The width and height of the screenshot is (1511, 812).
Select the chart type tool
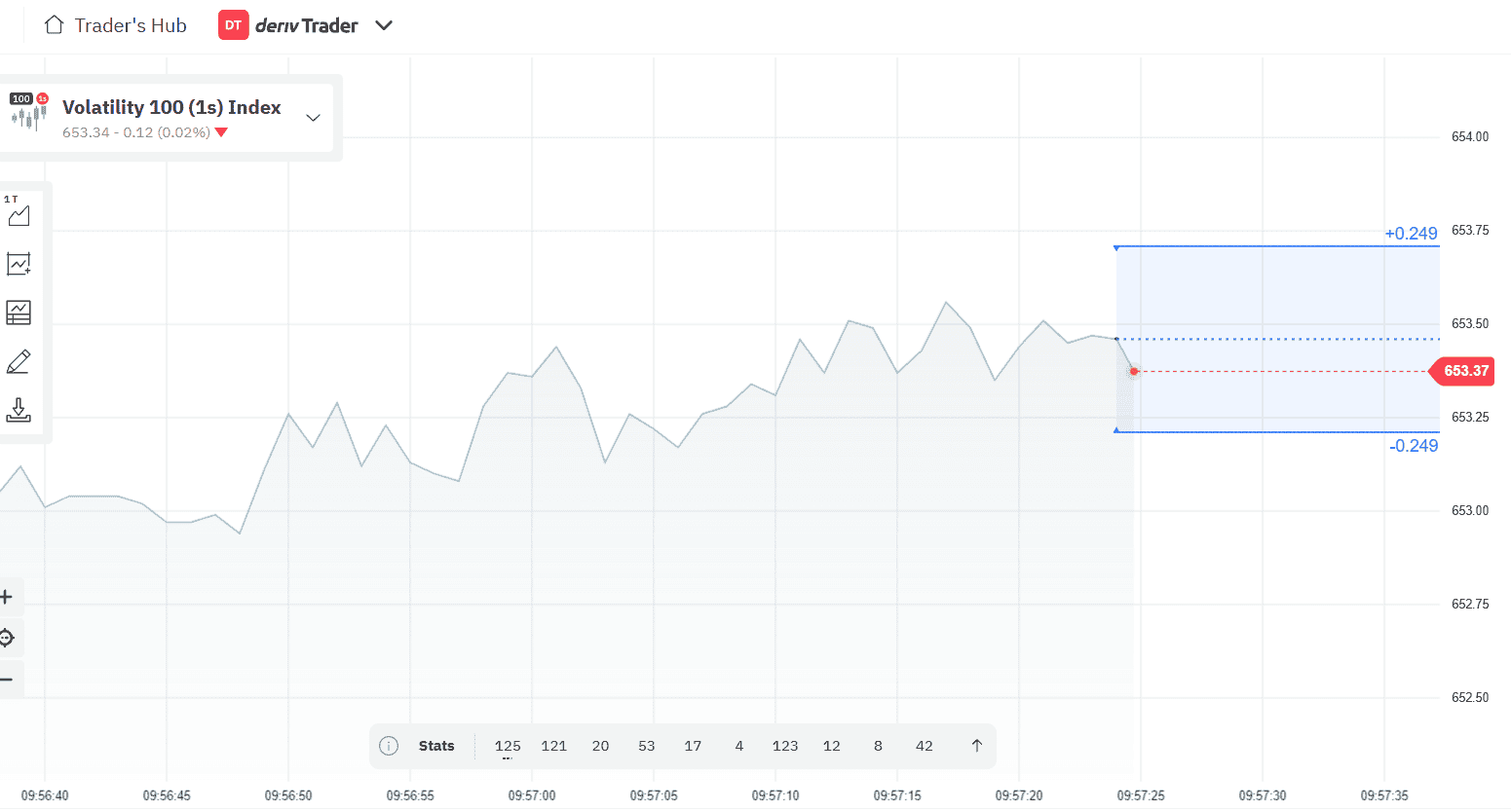(x=19, y=215)
